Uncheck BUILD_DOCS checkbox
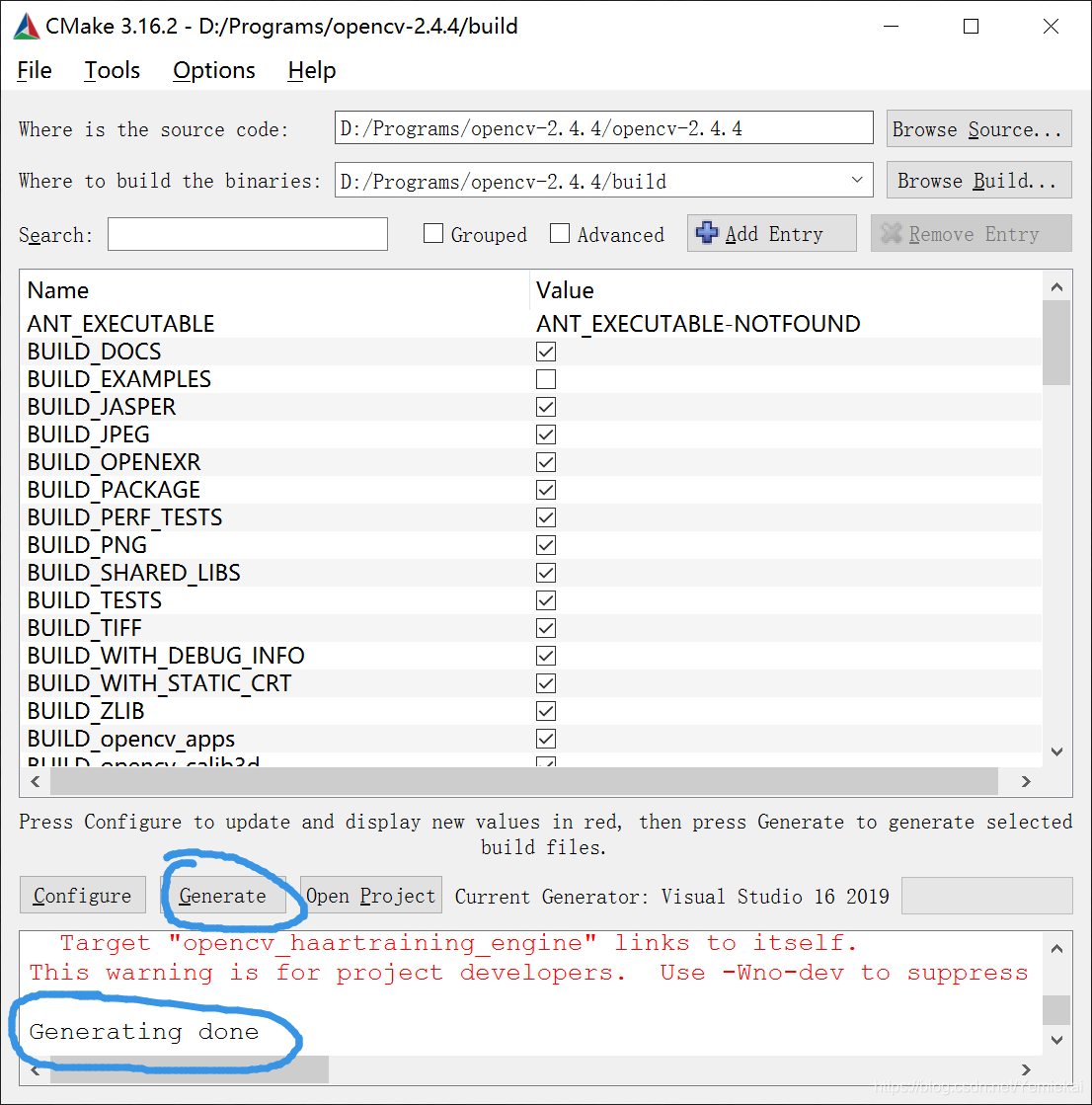1092x1105 pixels. [x=546, y=352]
